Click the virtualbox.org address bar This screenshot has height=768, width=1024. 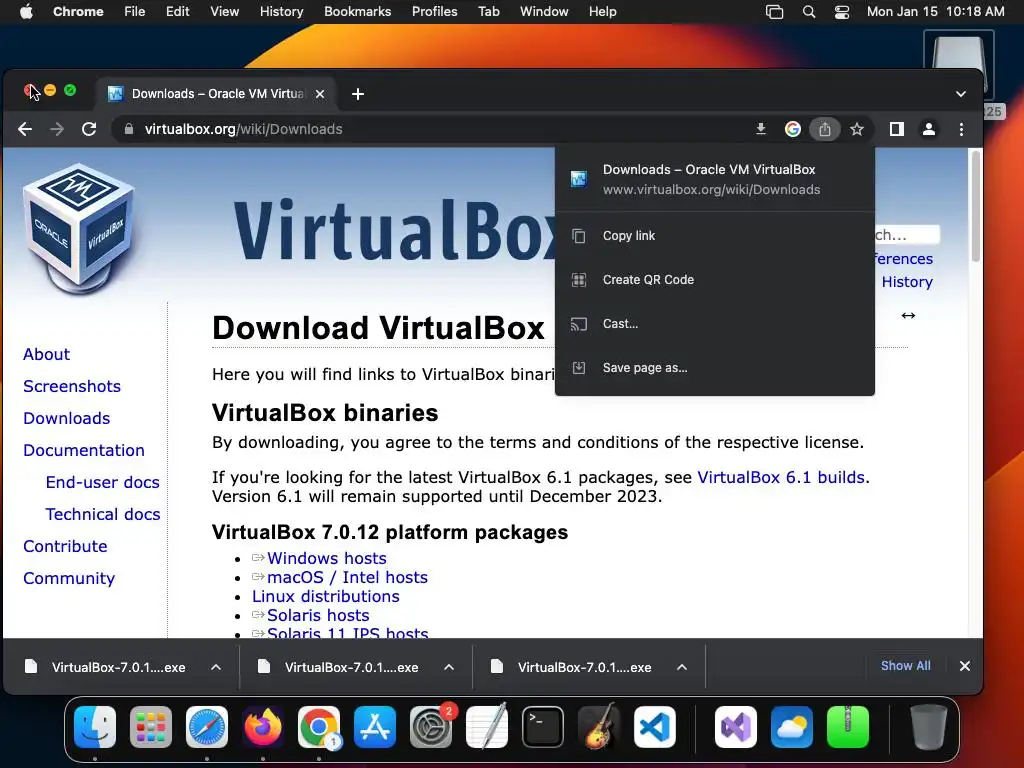click(431, 129)
